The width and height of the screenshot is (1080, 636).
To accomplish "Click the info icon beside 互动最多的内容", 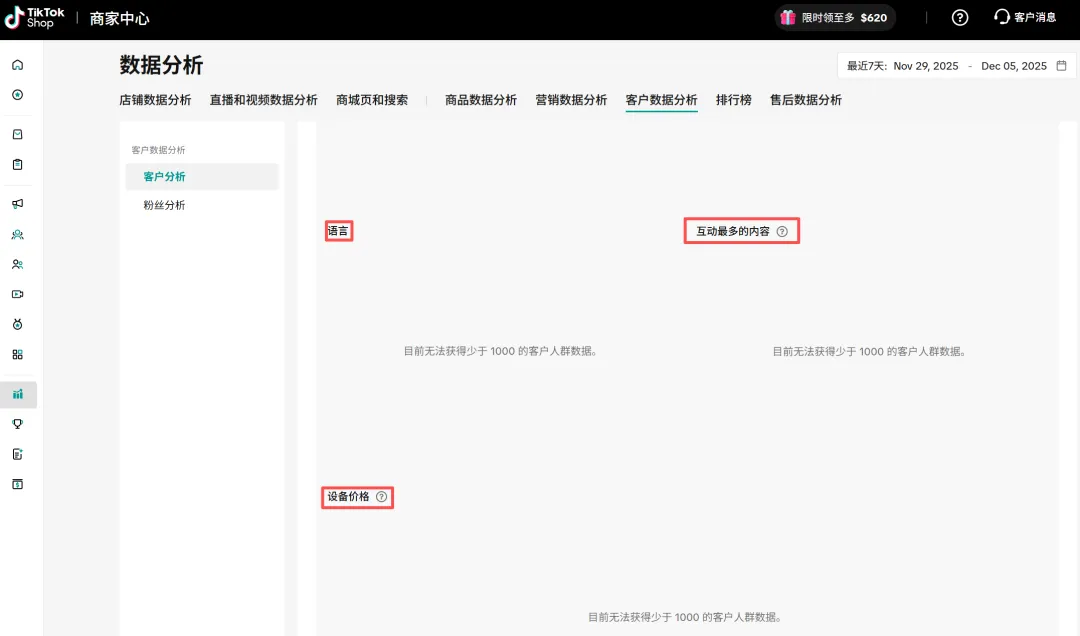I will [x=782, y=231].
